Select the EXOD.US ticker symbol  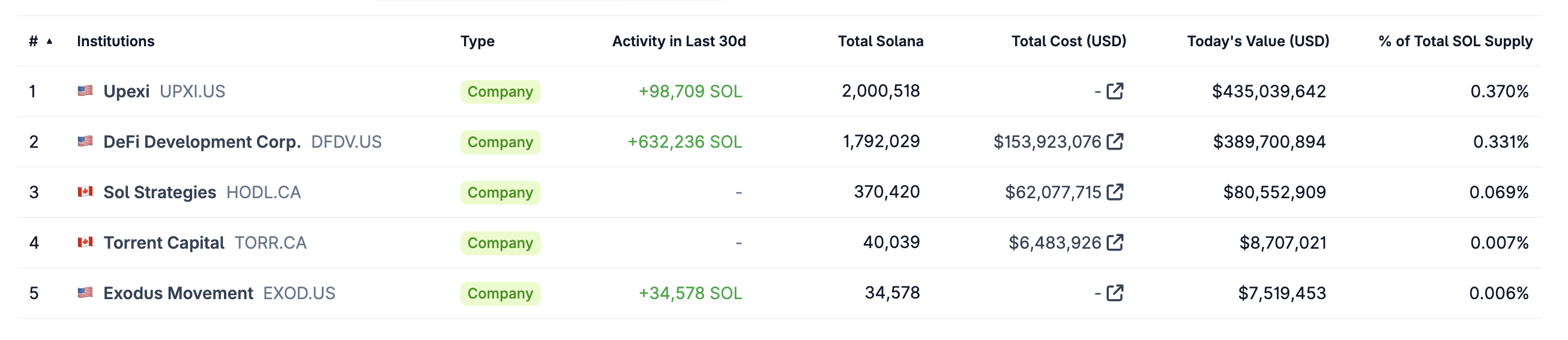point(299,294)
